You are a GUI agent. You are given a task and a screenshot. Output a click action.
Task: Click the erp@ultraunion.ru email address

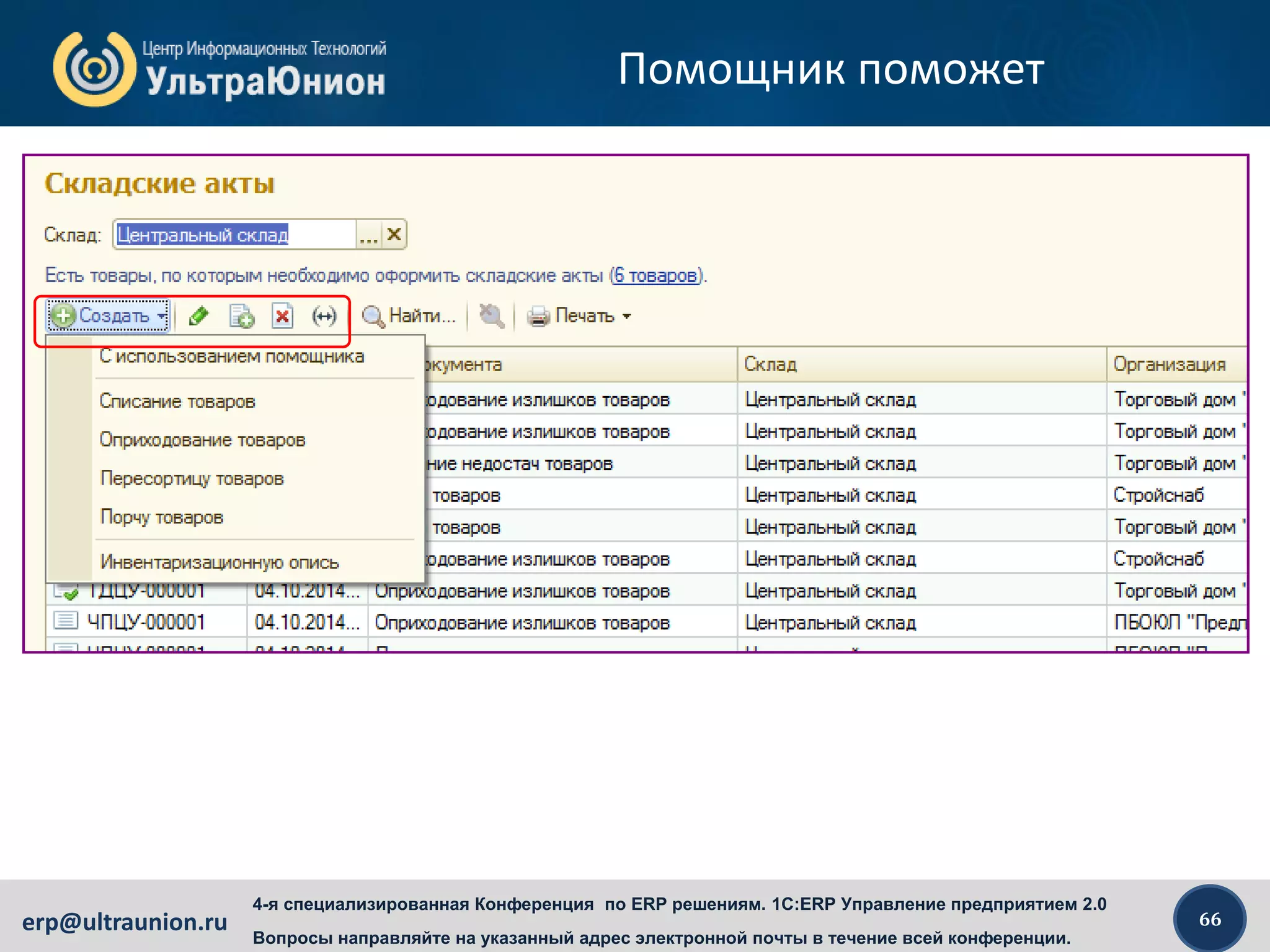click(x=125, y=922)
